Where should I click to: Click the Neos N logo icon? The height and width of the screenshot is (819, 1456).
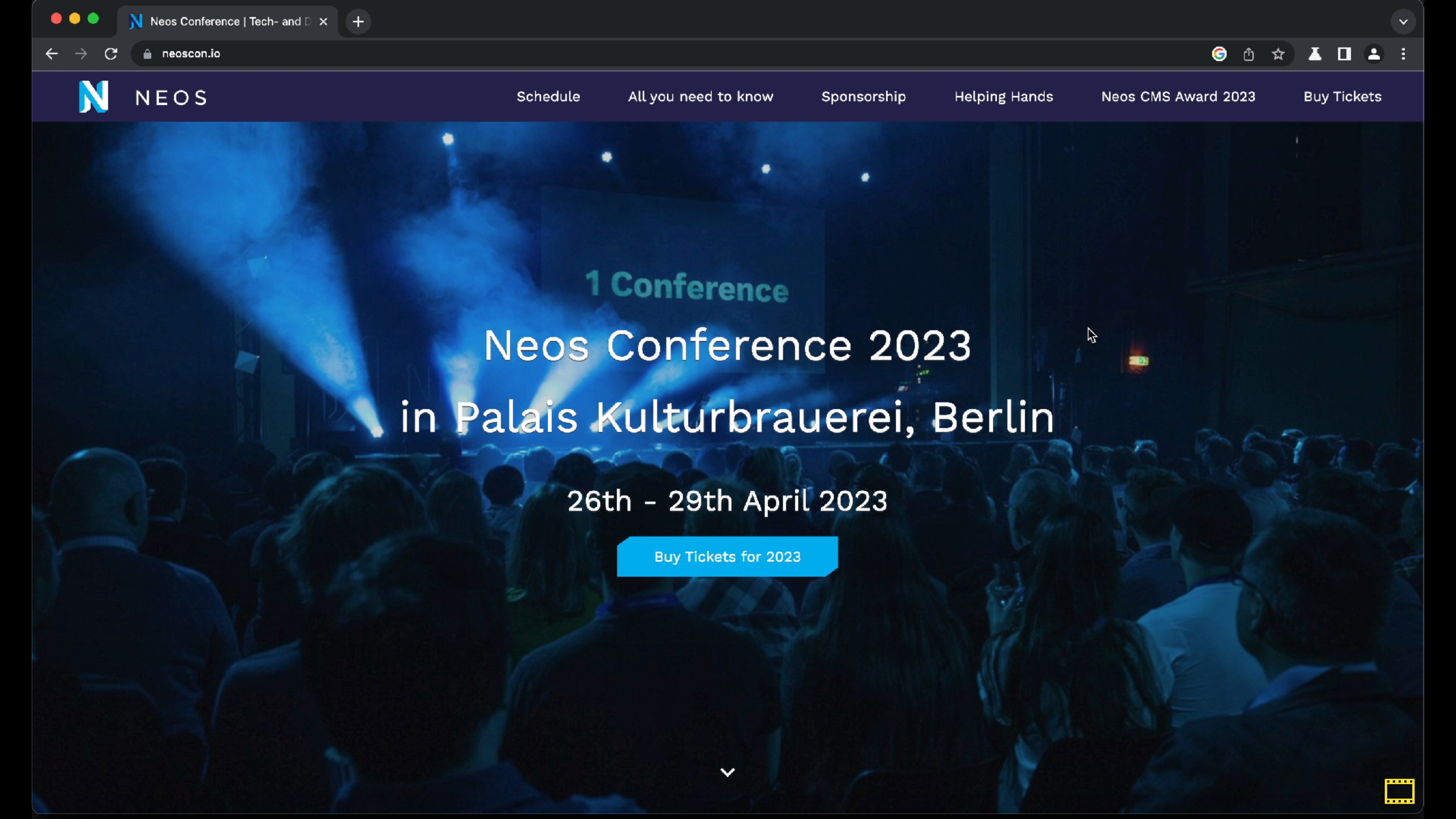coord(94,97)
